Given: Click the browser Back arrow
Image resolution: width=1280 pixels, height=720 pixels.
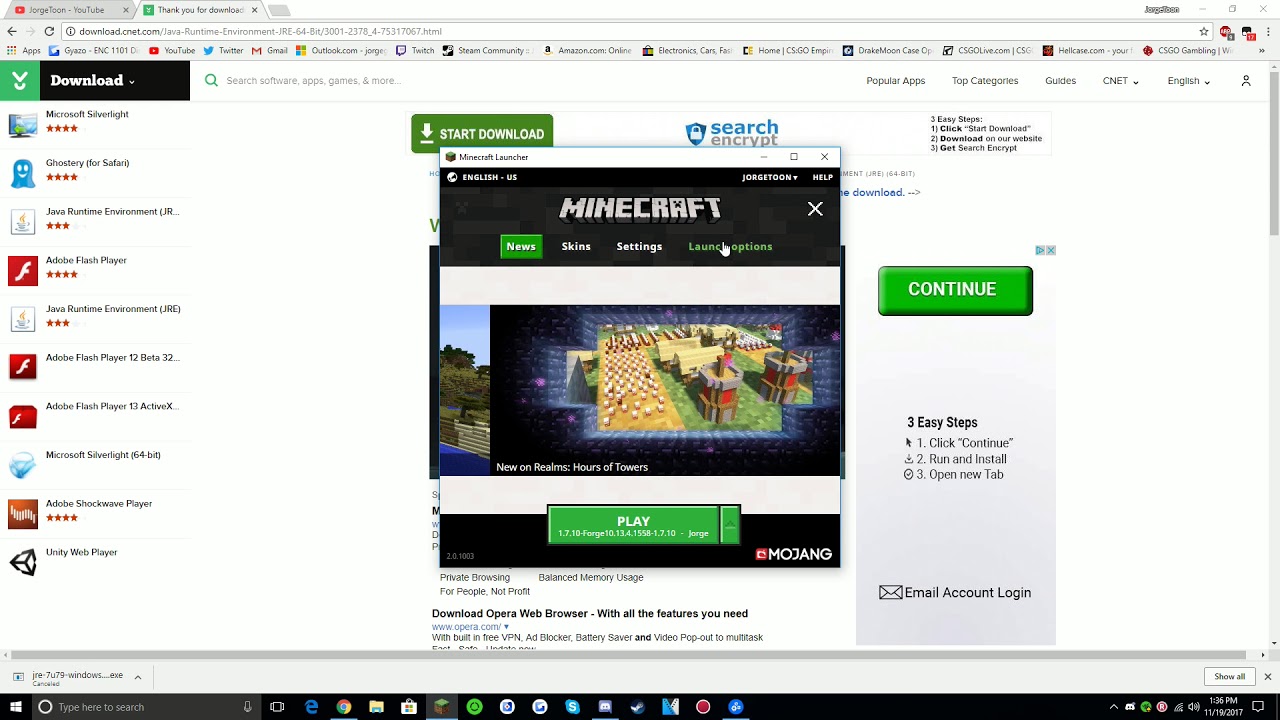Looking at the screenshot, I should coord(12,31).
